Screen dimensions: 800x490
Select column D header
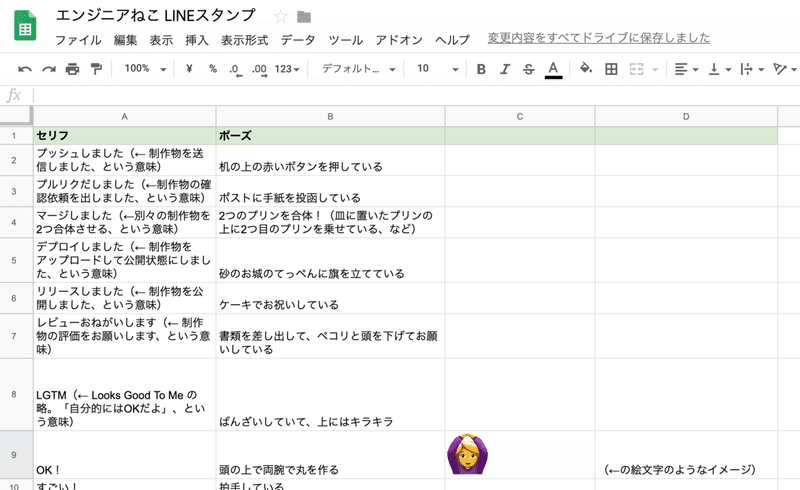pos(686,116)
